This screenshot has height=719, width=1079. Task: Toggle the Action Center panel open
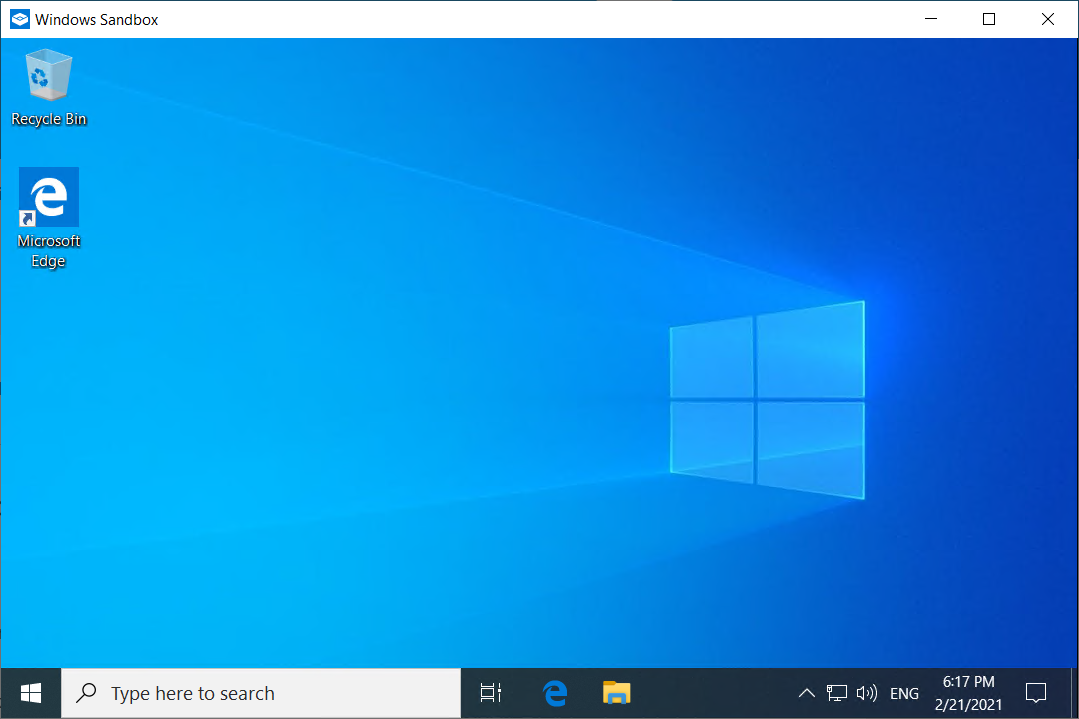1035,692
